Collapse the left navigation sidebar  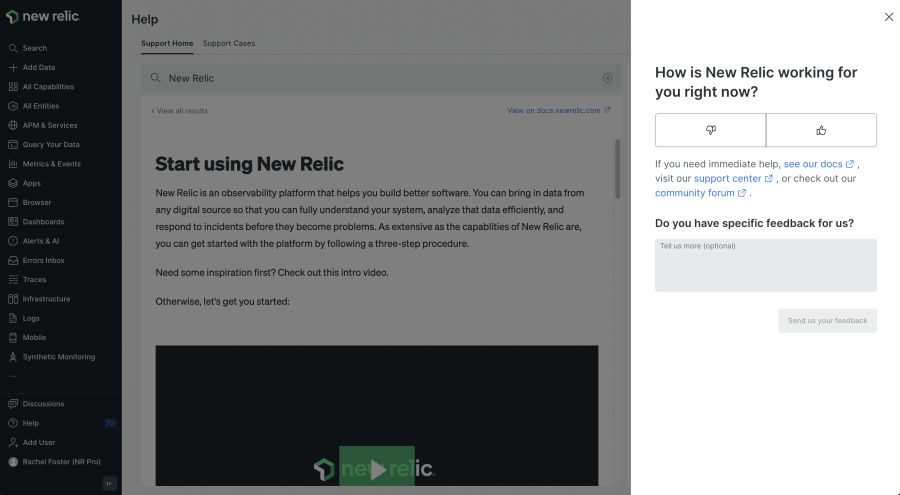(x=109, y=483)
